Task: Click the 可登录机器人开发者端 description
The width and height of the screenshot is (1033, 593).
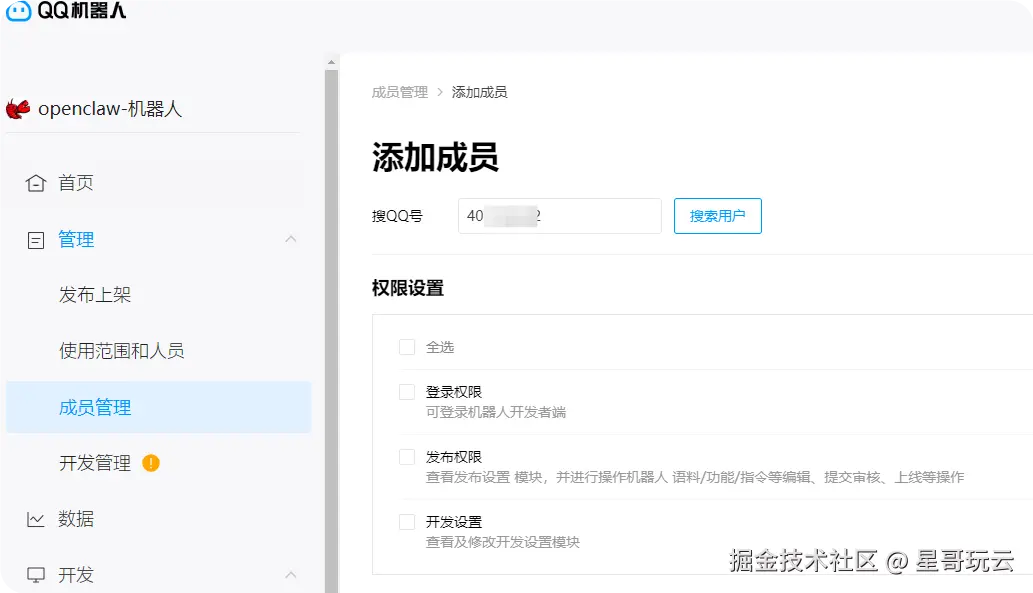Action: (x=495, y=412)
